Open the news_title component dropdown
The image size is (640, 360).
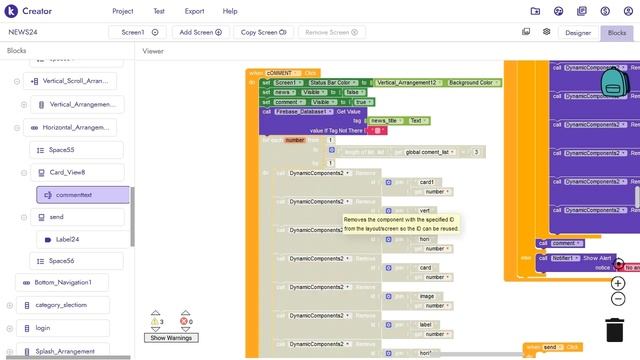tap(387, 120)
